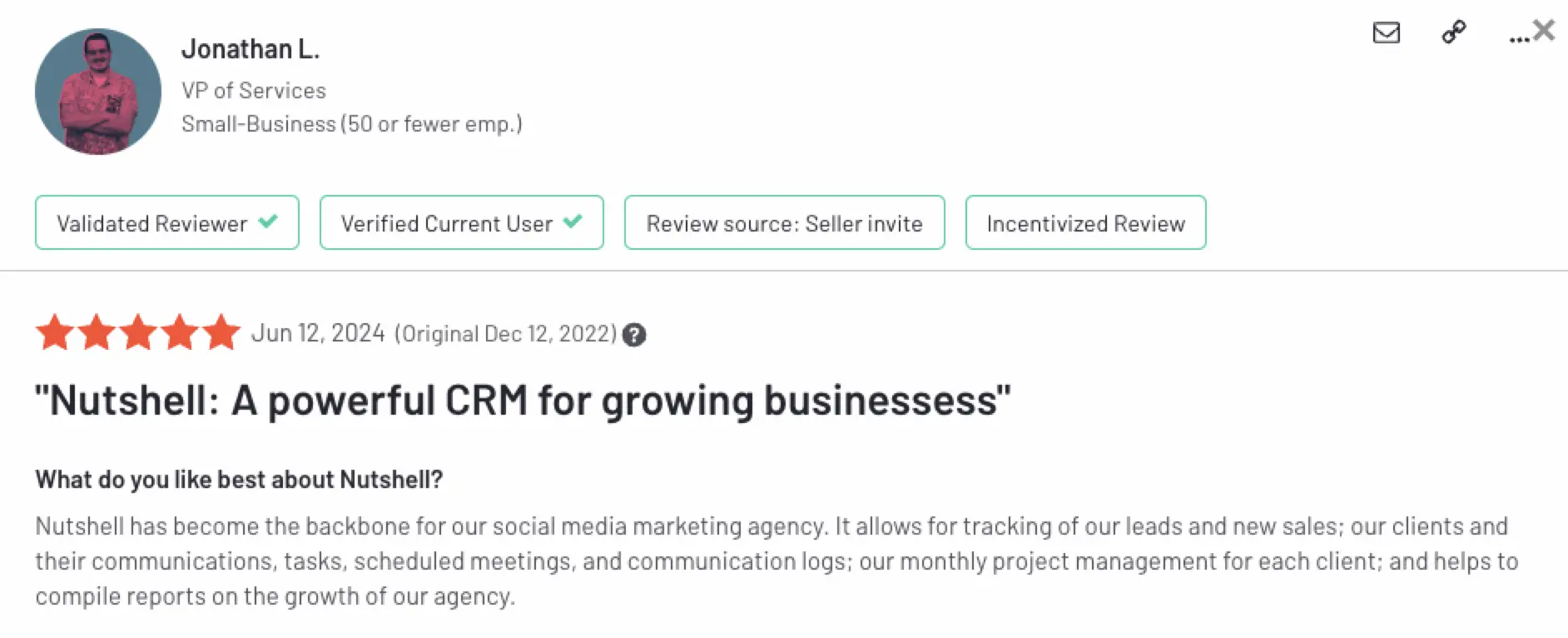
Task: Click the Small-Business company size label
Action: (351, 124)
